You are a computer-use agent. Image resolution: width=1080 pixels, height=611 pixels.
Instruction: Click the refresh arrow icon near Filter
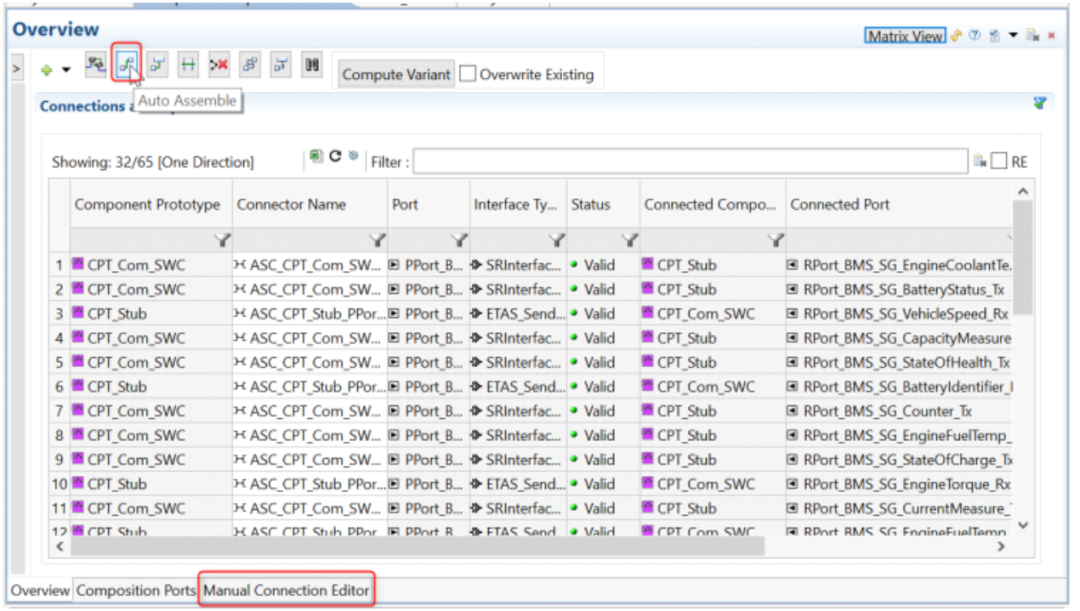pyautogui.click(x=335, y=156)
